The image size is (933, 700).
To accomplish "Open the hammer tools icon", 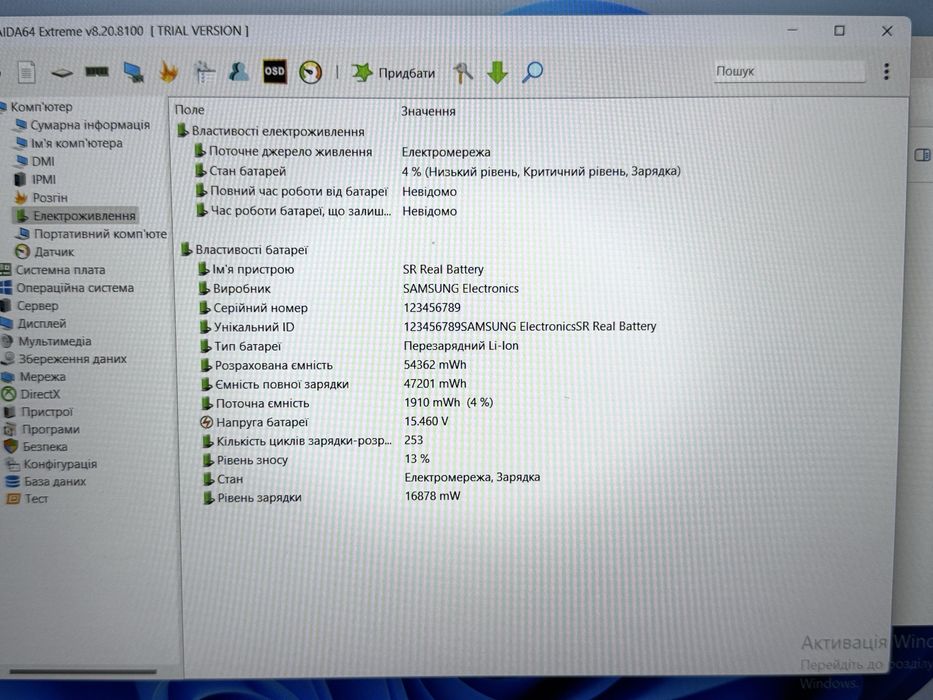I will coord(462,73).
